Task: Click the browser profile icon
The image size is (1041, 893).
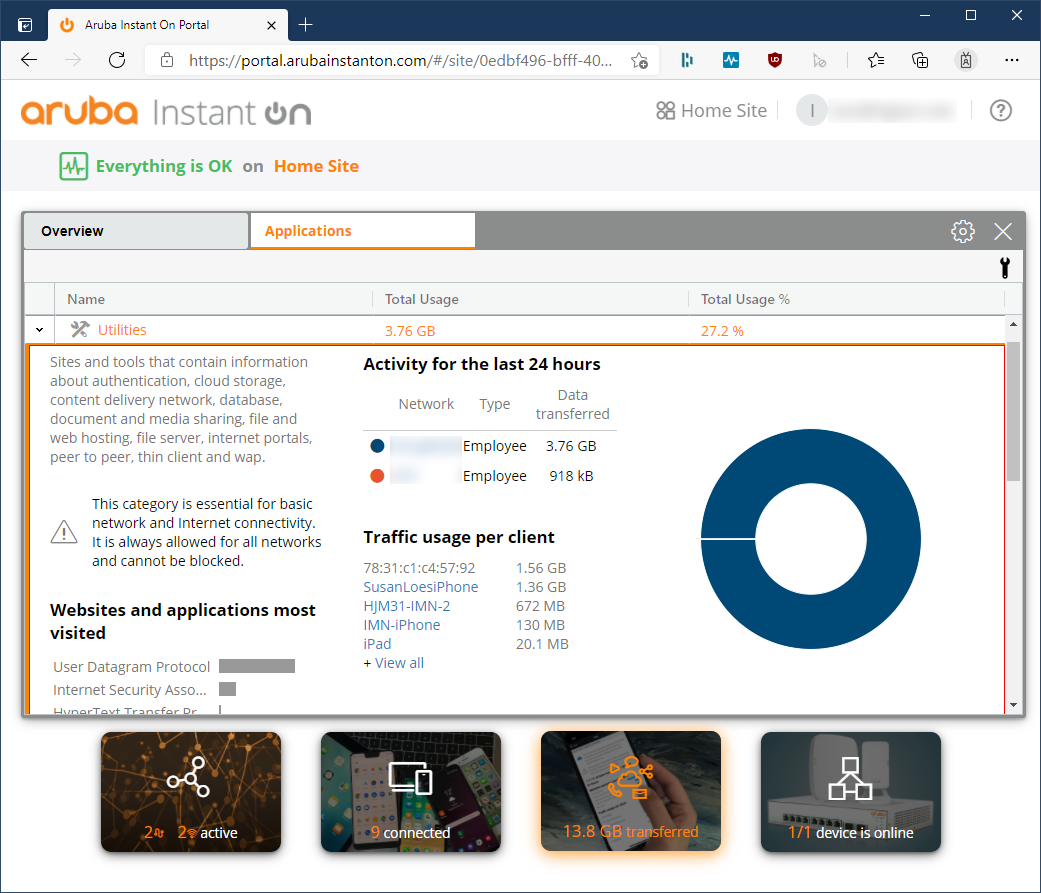Action: pyautogui.click(x=966, y=60)
